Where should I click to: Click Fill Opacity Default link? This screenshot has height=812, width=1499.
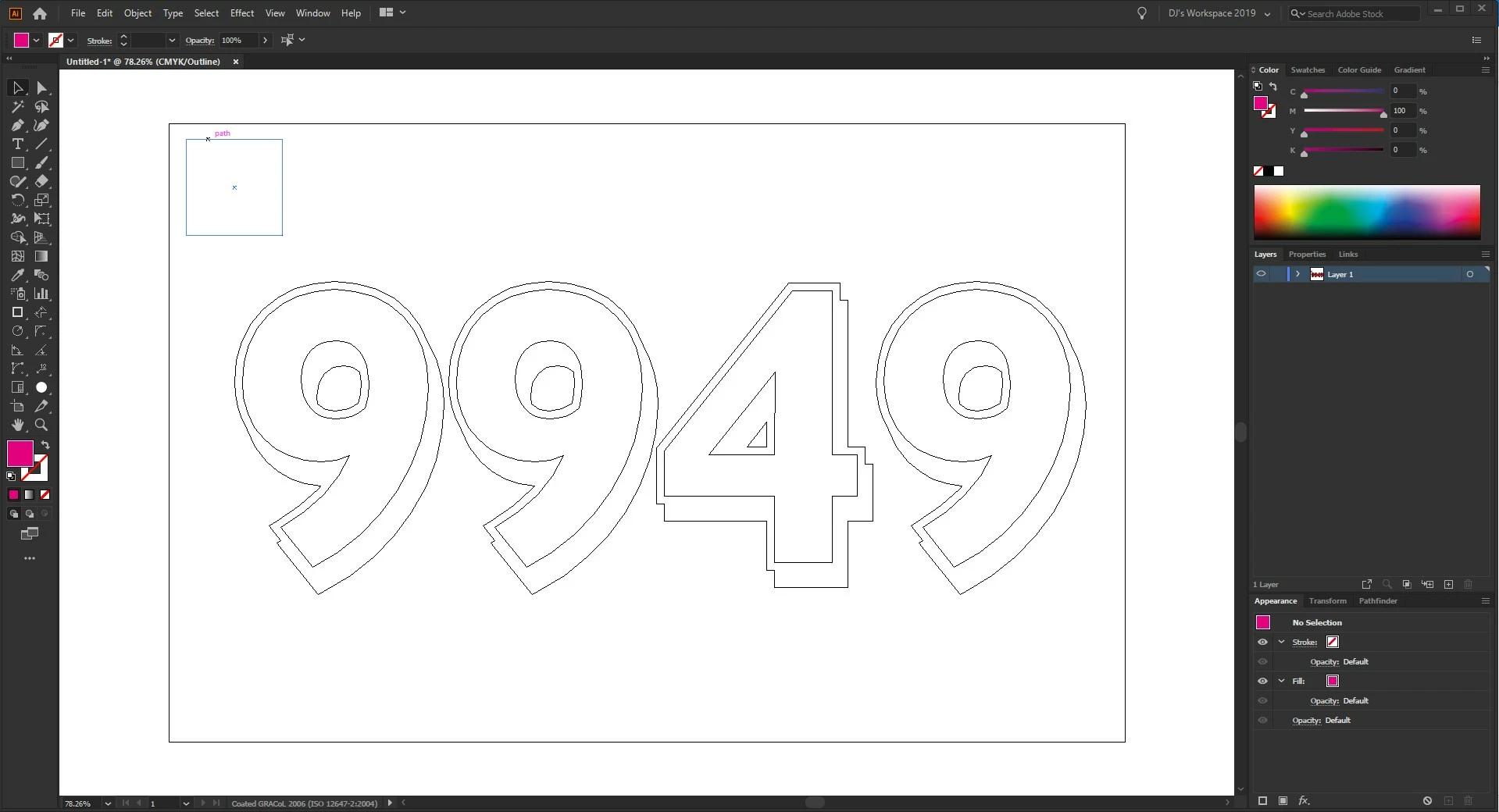[1339, 700]
